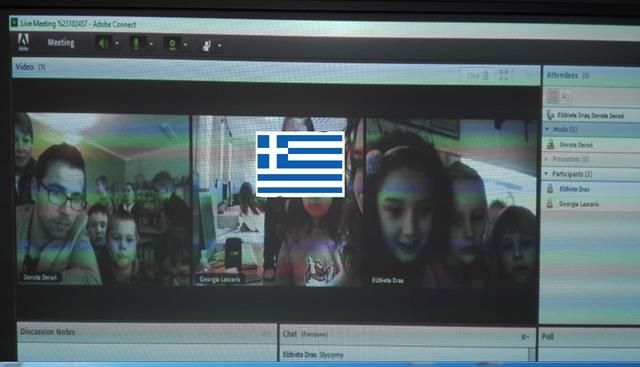Toggle the webcam icon in toolbar
The image size is (640, 367).
tap(172, 44)
